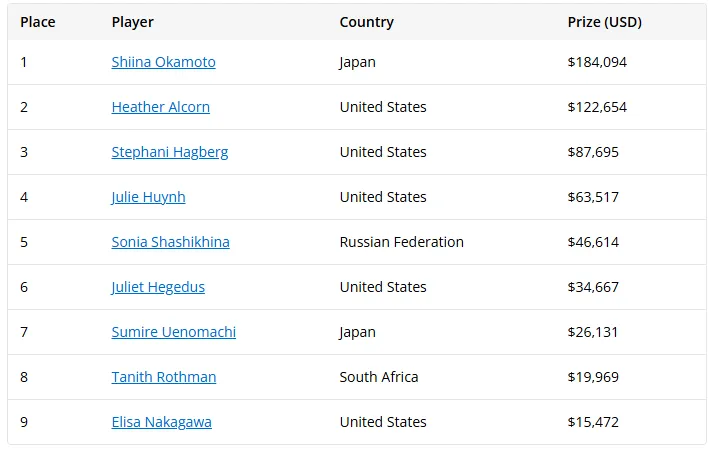This screenshot has width=712, height=450.
Task: Open Elisa Nakagawa's profile link
Action: (x=161, y=422)
